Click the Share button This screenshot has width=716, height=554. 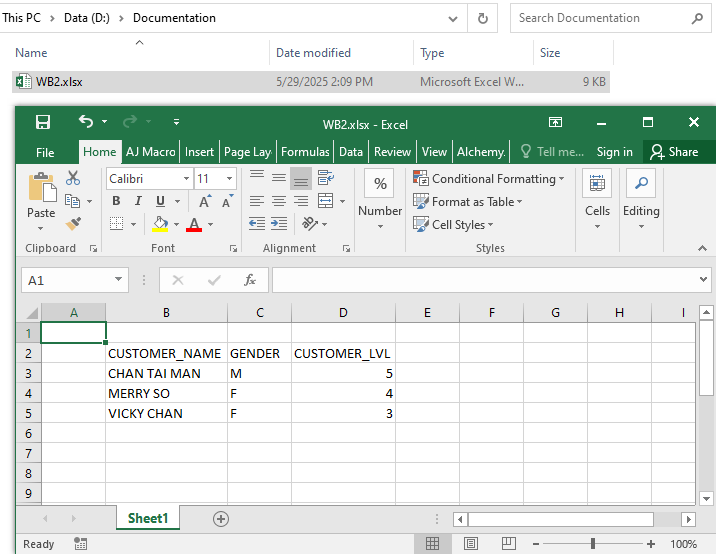(x=675, y=152)
